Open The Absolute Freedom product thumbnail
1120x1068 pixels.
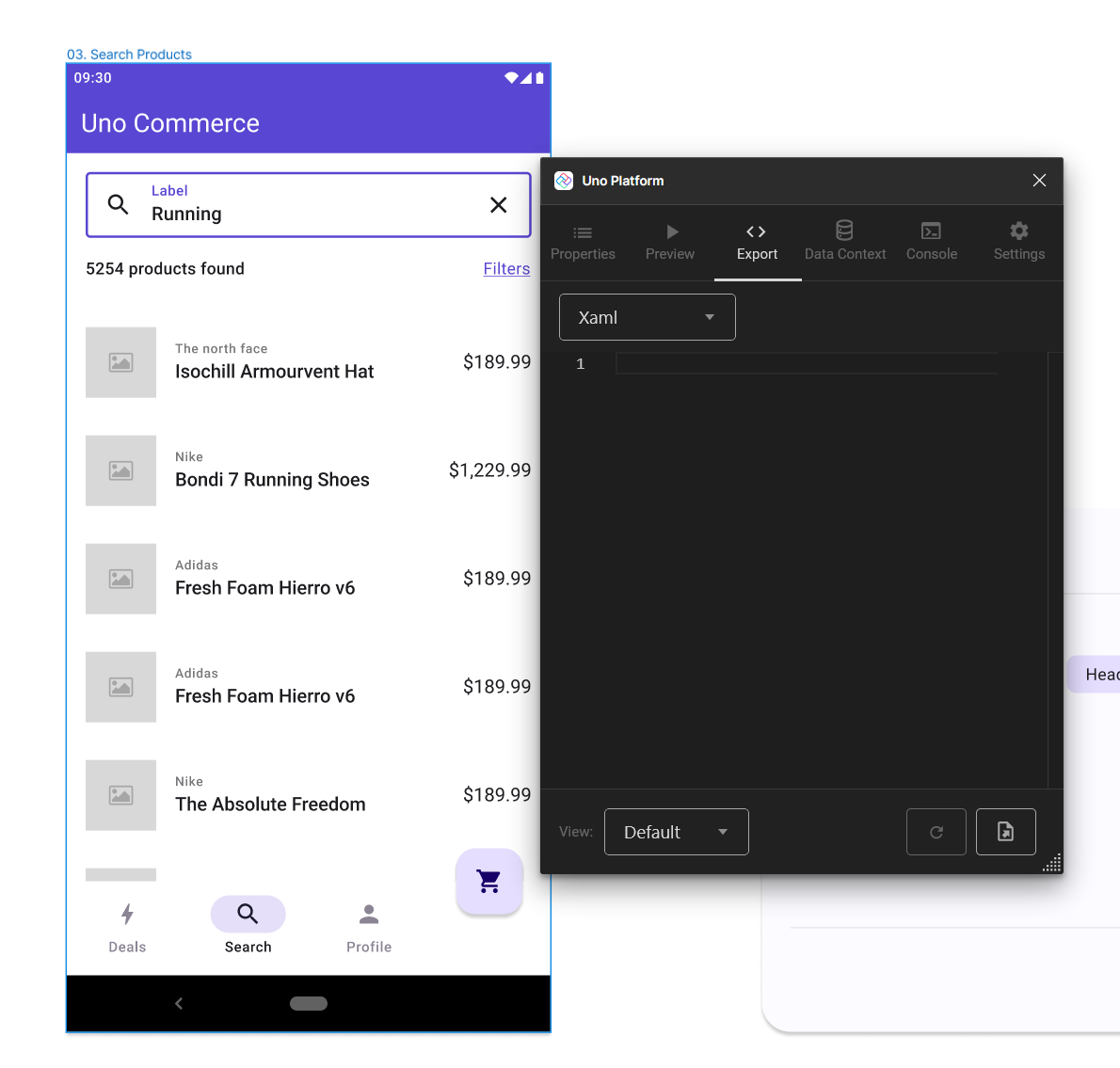coord(120,795)
